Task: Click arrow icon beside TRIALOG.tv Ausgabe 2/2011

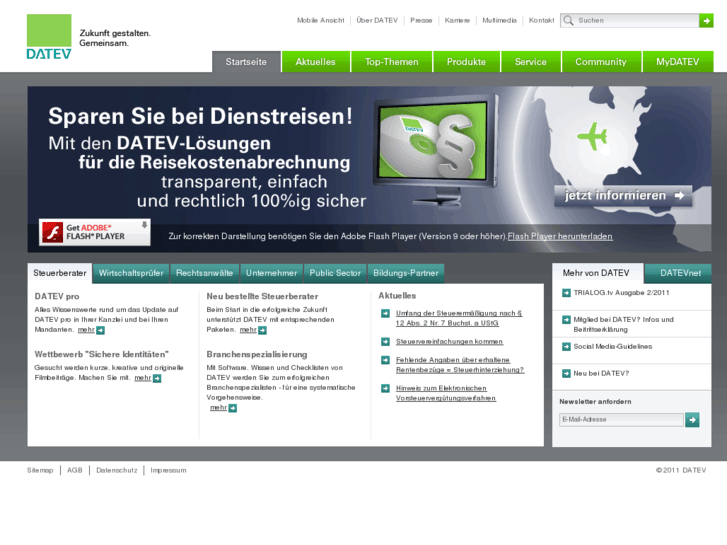Action: tap(565, 293)
